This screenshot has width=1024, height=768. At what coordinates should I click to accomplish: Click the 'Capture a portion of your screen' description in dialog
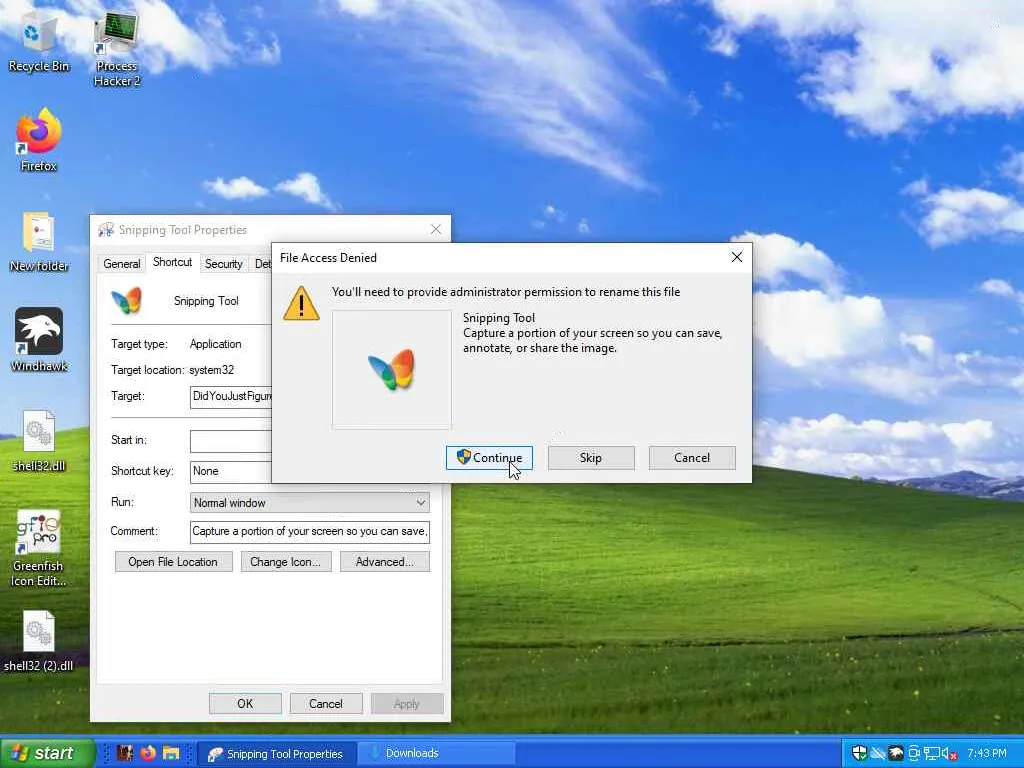point(593,340)
